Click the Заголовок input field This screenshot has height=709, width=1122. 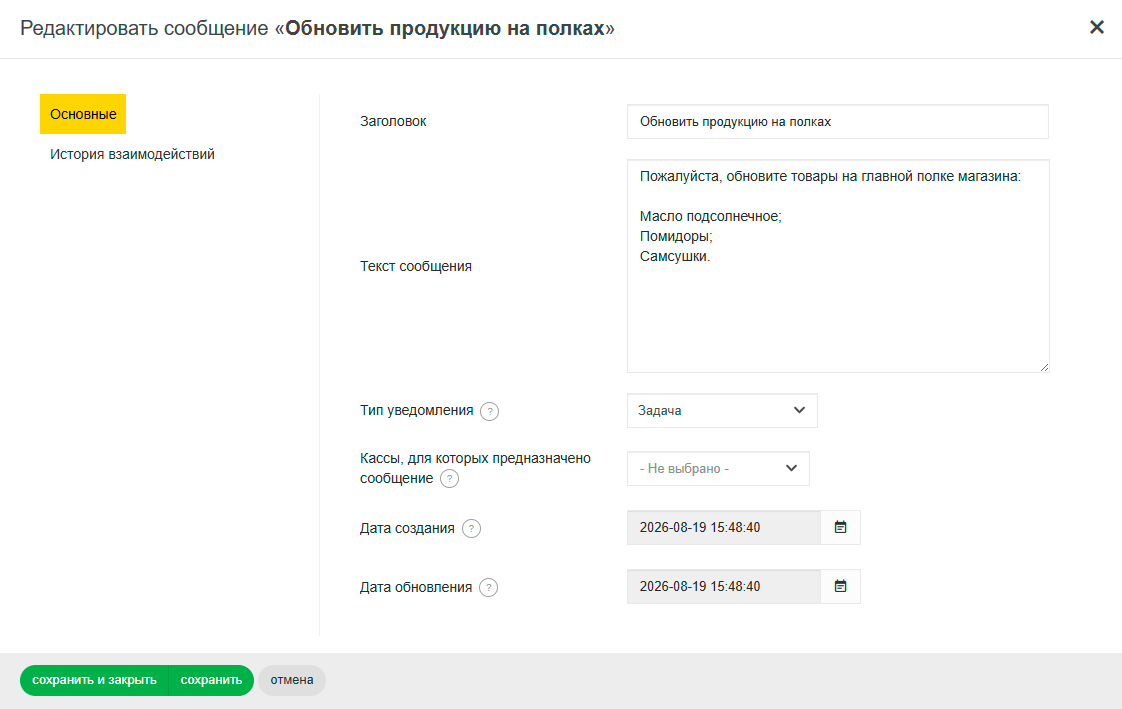[x=838, y=122]
